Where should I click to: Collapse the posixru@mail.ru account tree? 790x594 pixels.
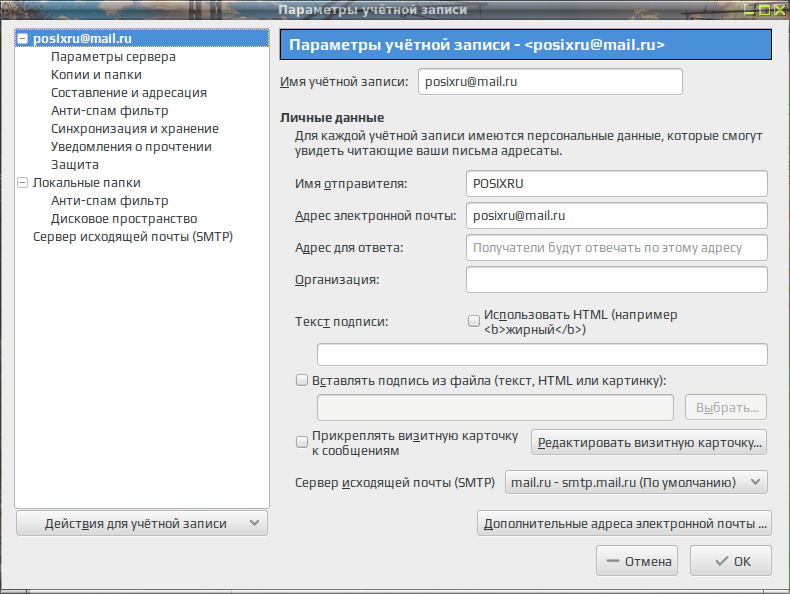coord(23,39)
